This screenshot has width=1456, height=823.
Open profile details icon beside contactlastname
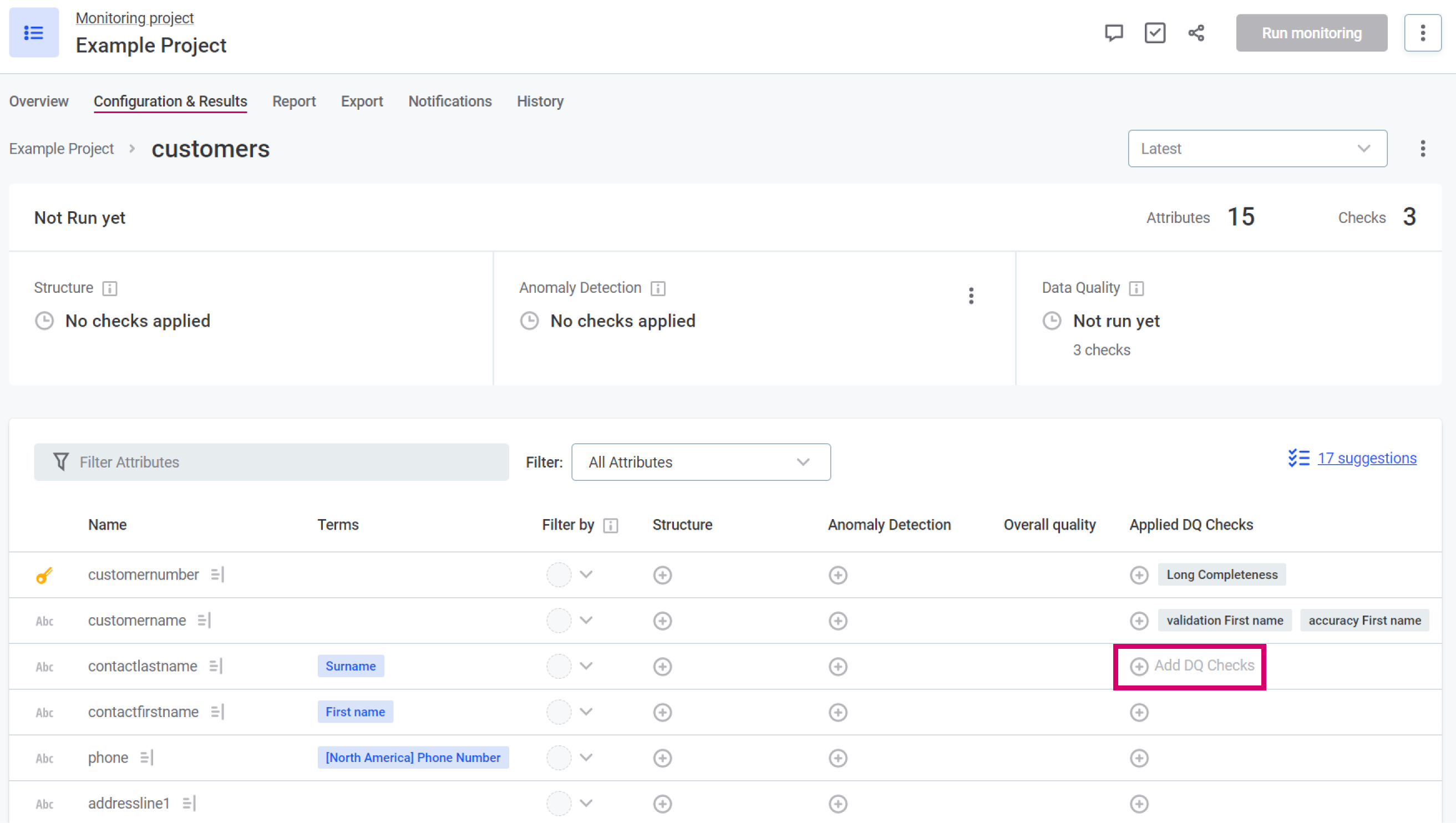click(216, 666)
